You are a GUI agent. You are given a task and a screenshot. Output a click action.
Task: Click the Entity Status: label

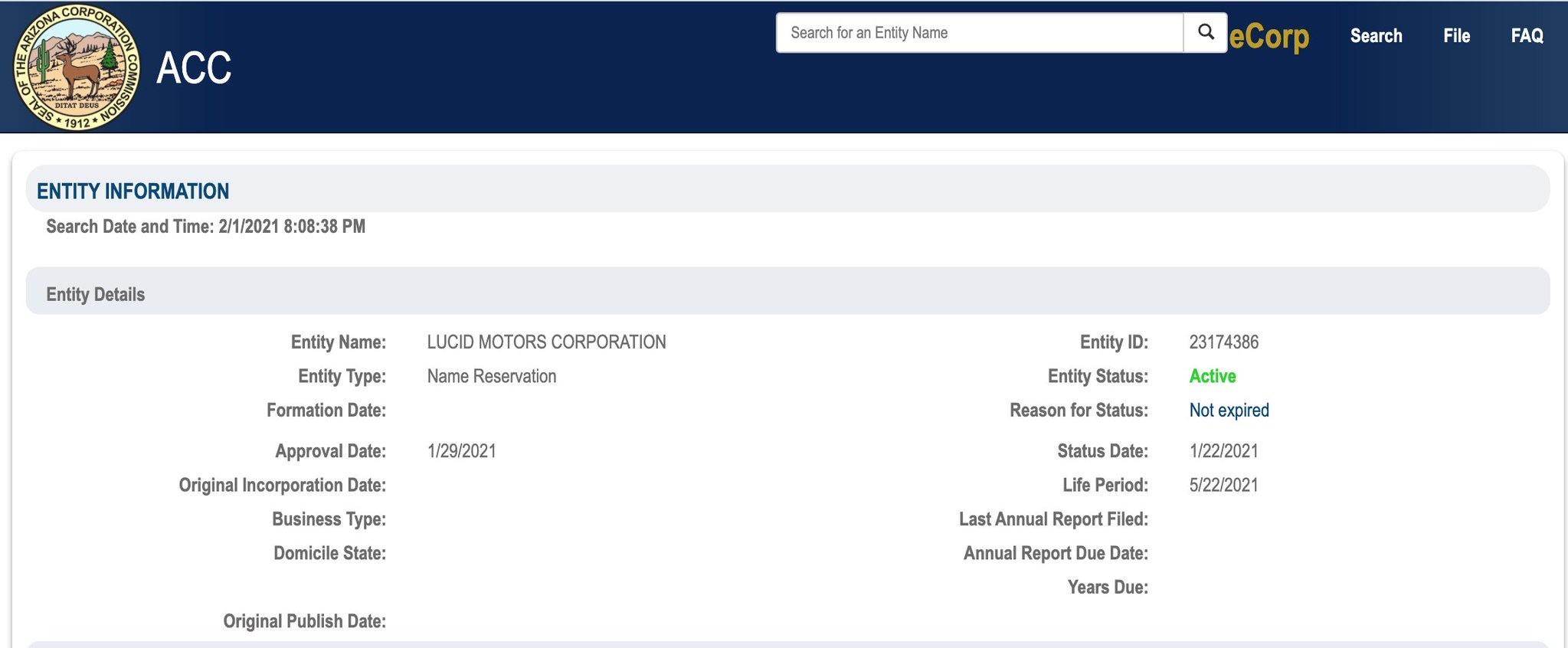point(1098,376)
